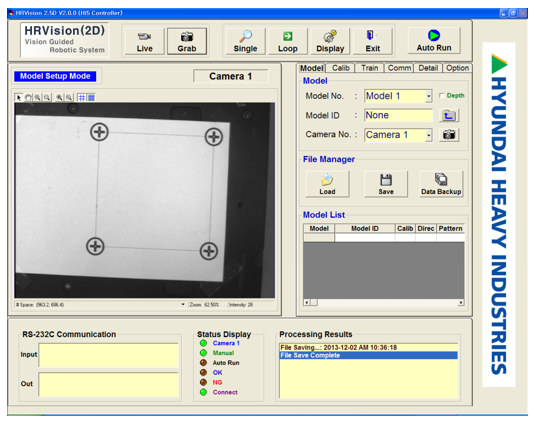Start Loop processing
Viewport: 535px width, 422px height.
[x=288, y=41]
